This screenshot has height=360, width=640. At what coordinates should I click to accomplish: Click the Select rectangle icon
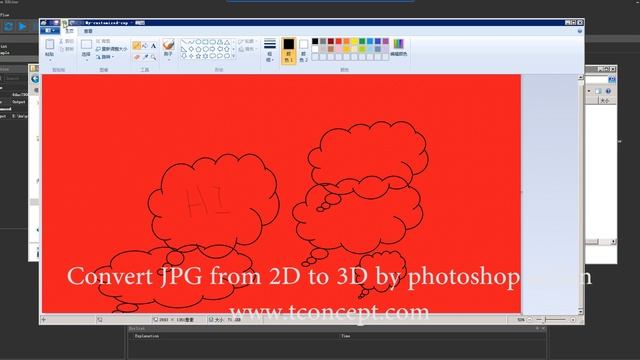(x=86, y=44)
